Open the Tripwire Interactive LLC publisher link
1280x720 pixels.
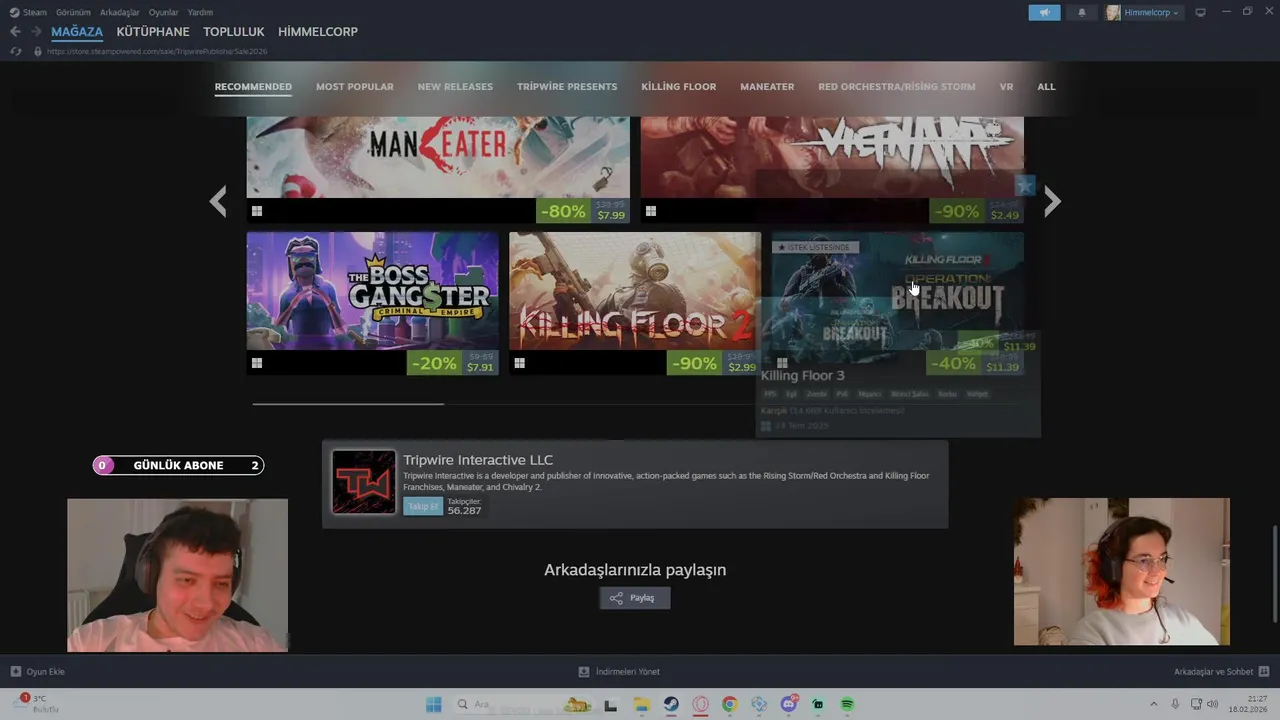tap(478, 460)
